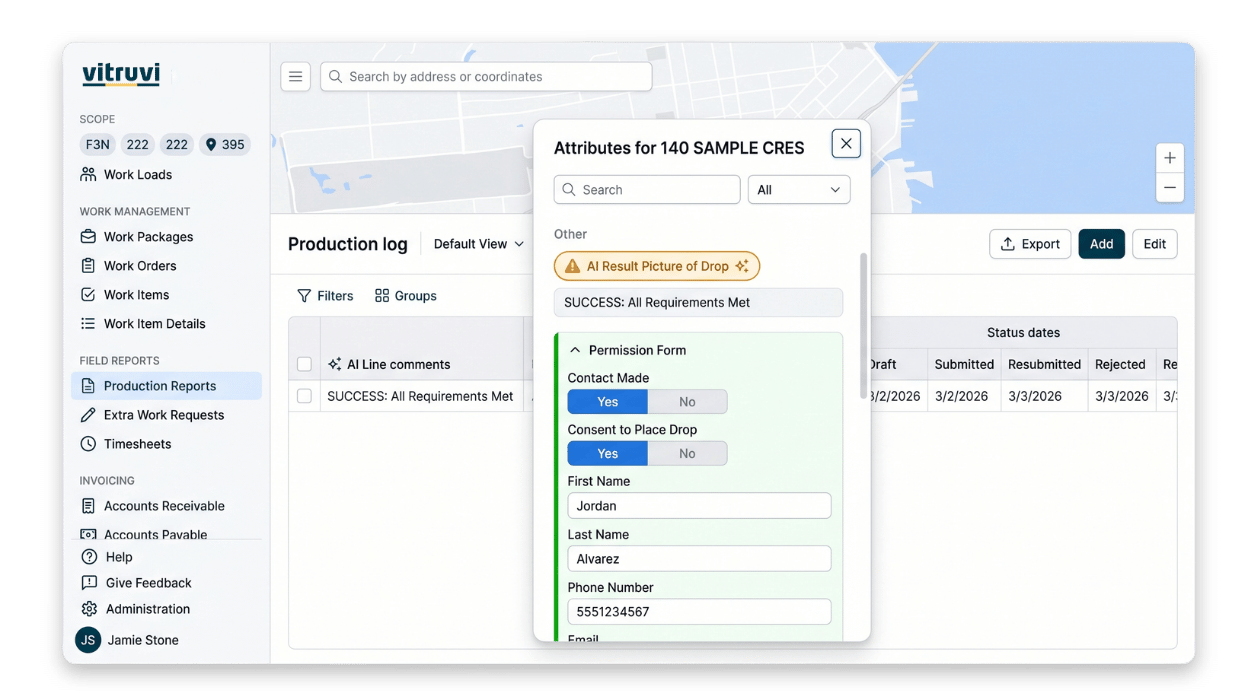Click the Last Name field with Alvarez
This screenshot has width=1260, height=700.
[x=699, y=559]
